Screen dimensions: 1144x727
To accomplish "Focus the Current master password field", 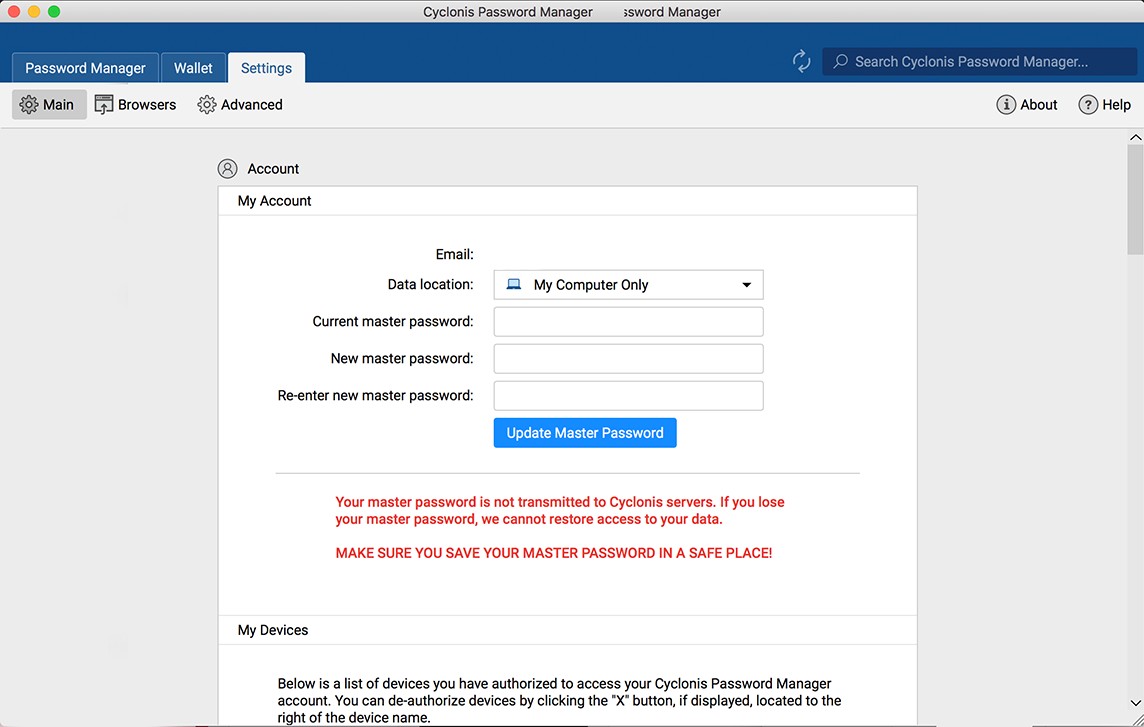I will point(628,322).
